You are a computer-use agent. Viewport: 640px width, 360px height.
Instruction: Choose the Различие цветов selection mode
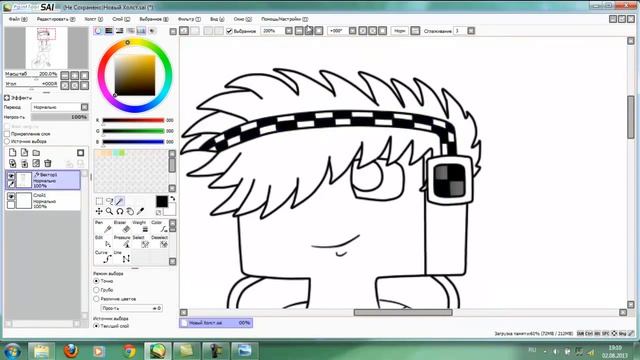(96, 299)
